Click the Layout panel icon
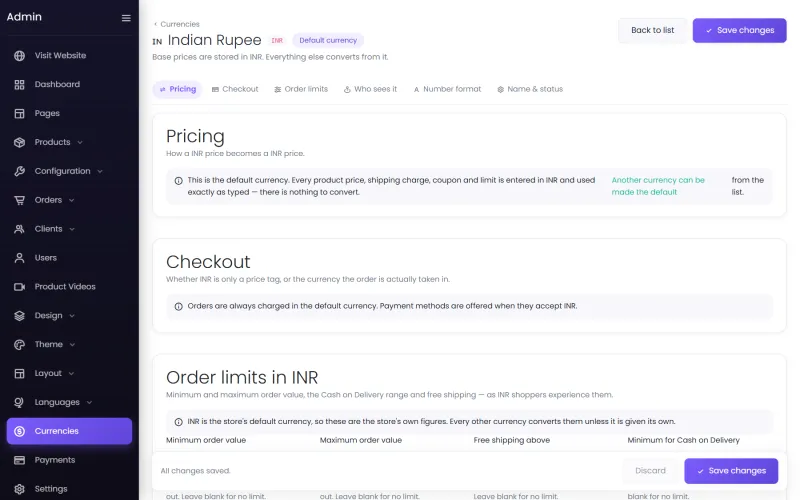This screenshot has height=500, width=800. pyautogui.click(x=19, y=373)
